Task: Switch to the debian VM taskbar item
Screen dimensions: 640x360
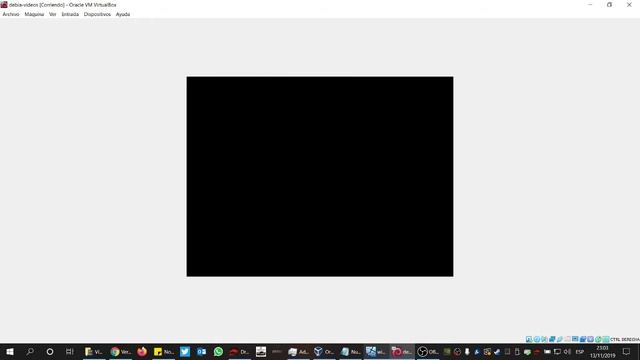Action: (x=402, y=351)
